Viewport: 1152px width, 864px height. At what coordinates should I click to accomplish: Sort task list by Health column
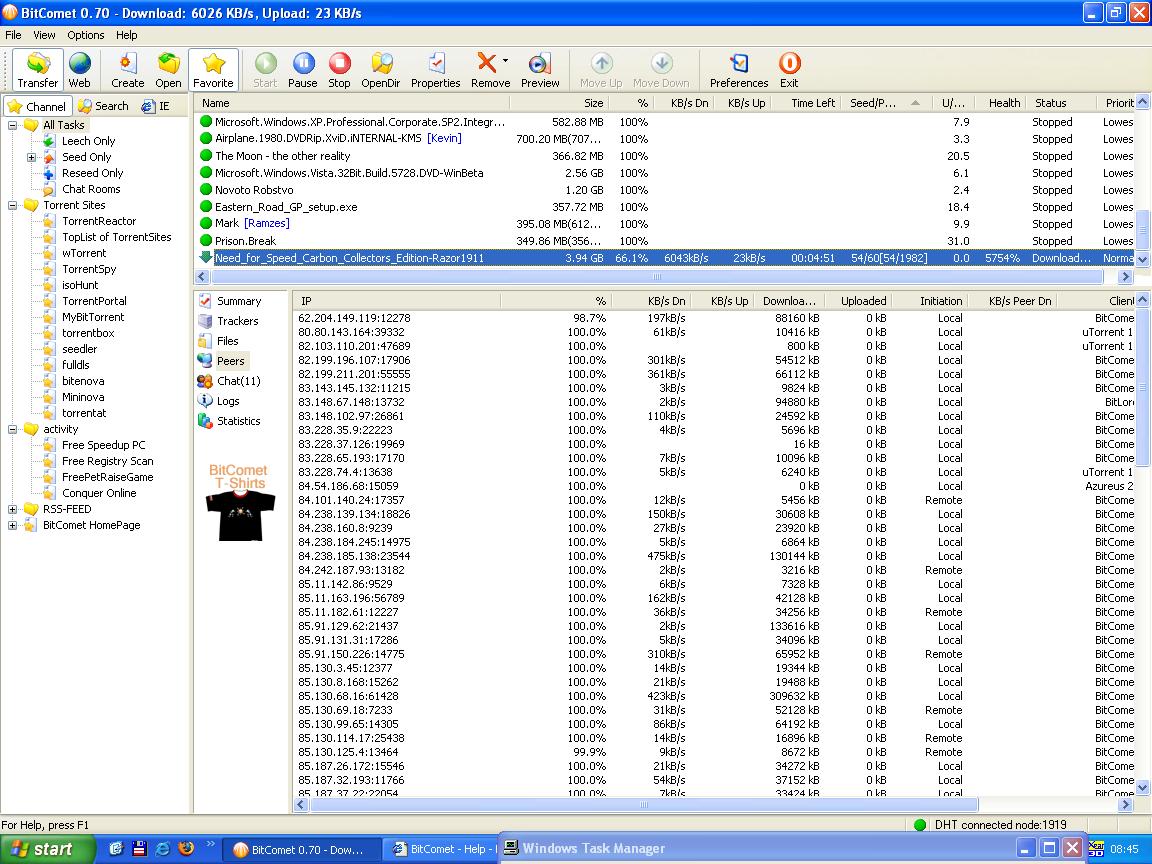pos(999,103)
